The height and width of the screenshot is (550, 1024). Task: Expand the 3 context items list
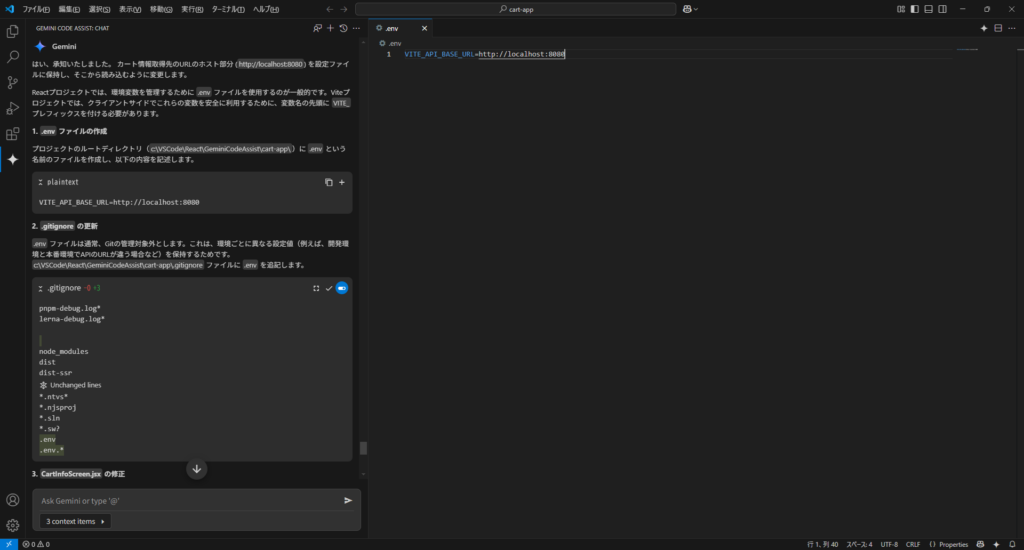coord(75,521)
